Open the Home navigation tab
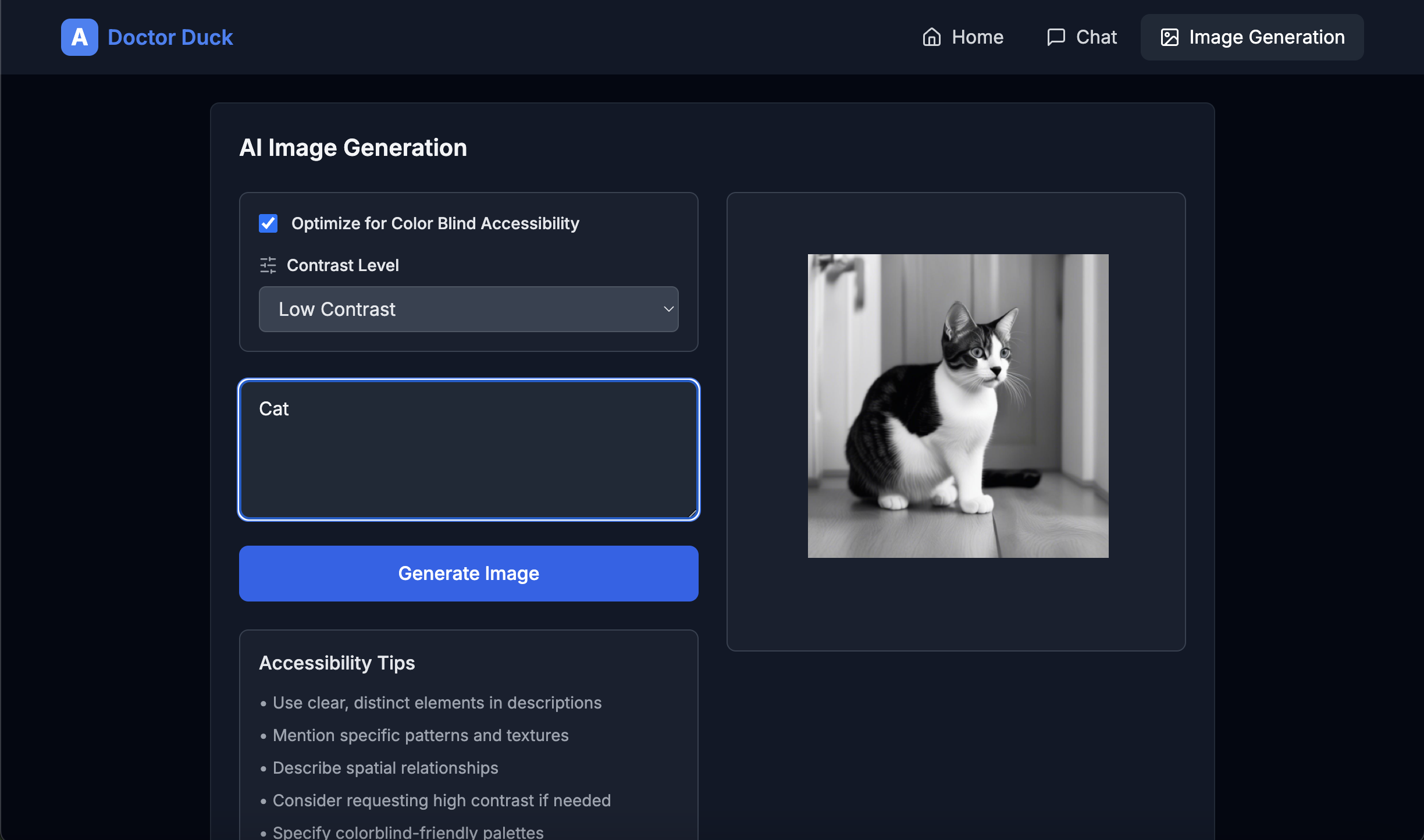This screenshot has height=840, width=1424. click(963, 37)
